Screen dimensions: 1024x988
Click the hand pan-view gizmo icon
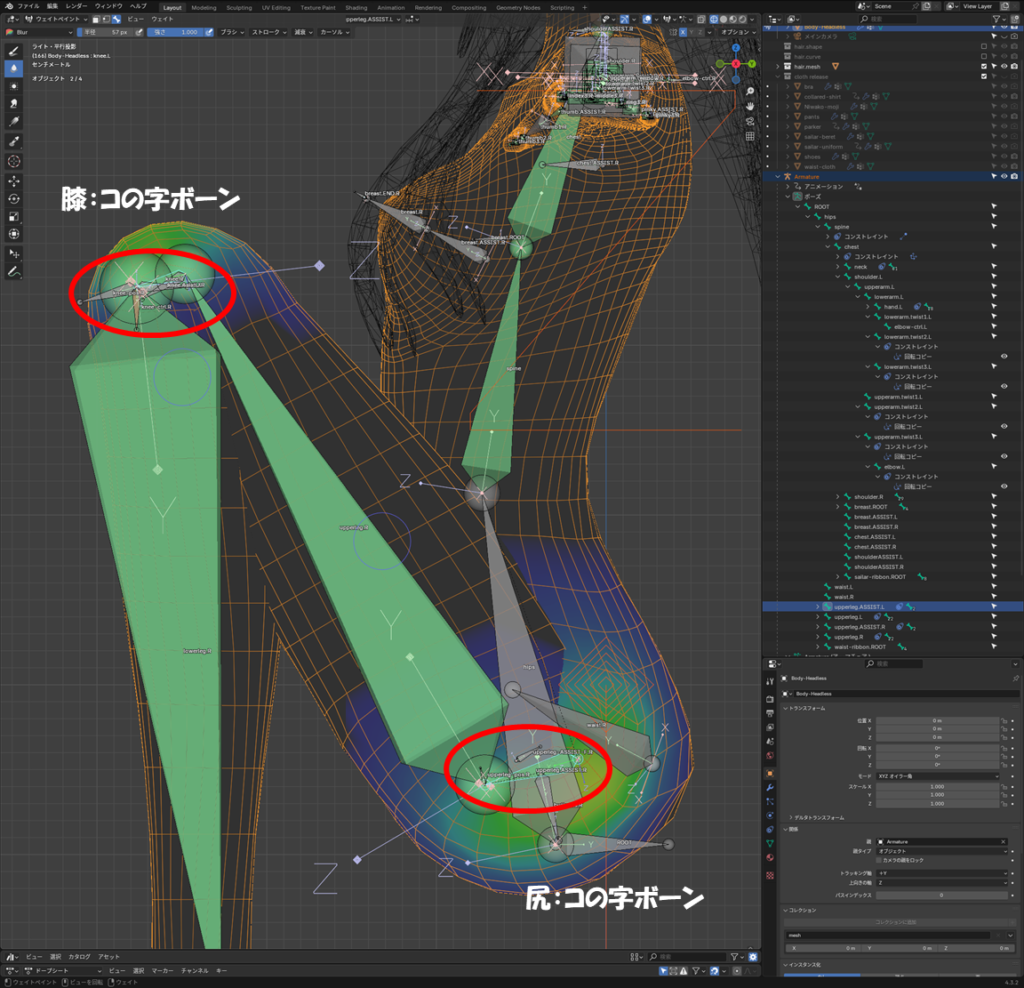(750, 105)
